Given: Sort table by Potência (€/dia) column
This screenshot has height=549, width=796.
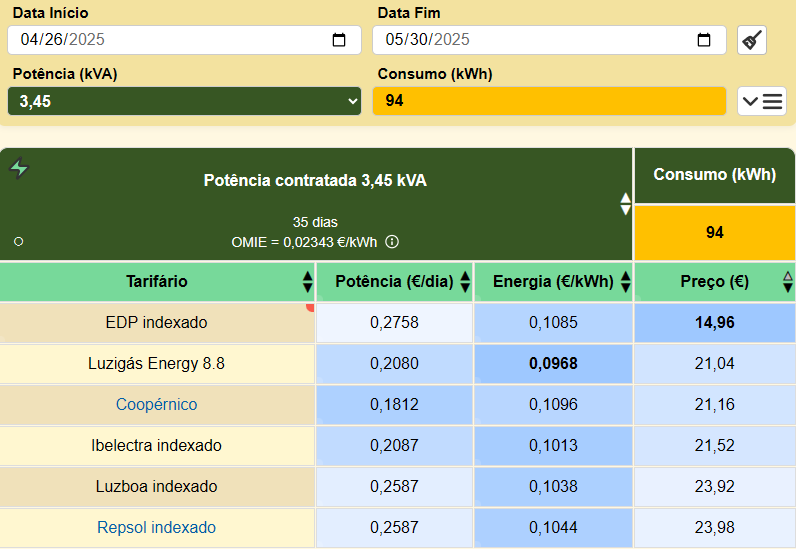Looking at the screenshot, I should point(465,281).
